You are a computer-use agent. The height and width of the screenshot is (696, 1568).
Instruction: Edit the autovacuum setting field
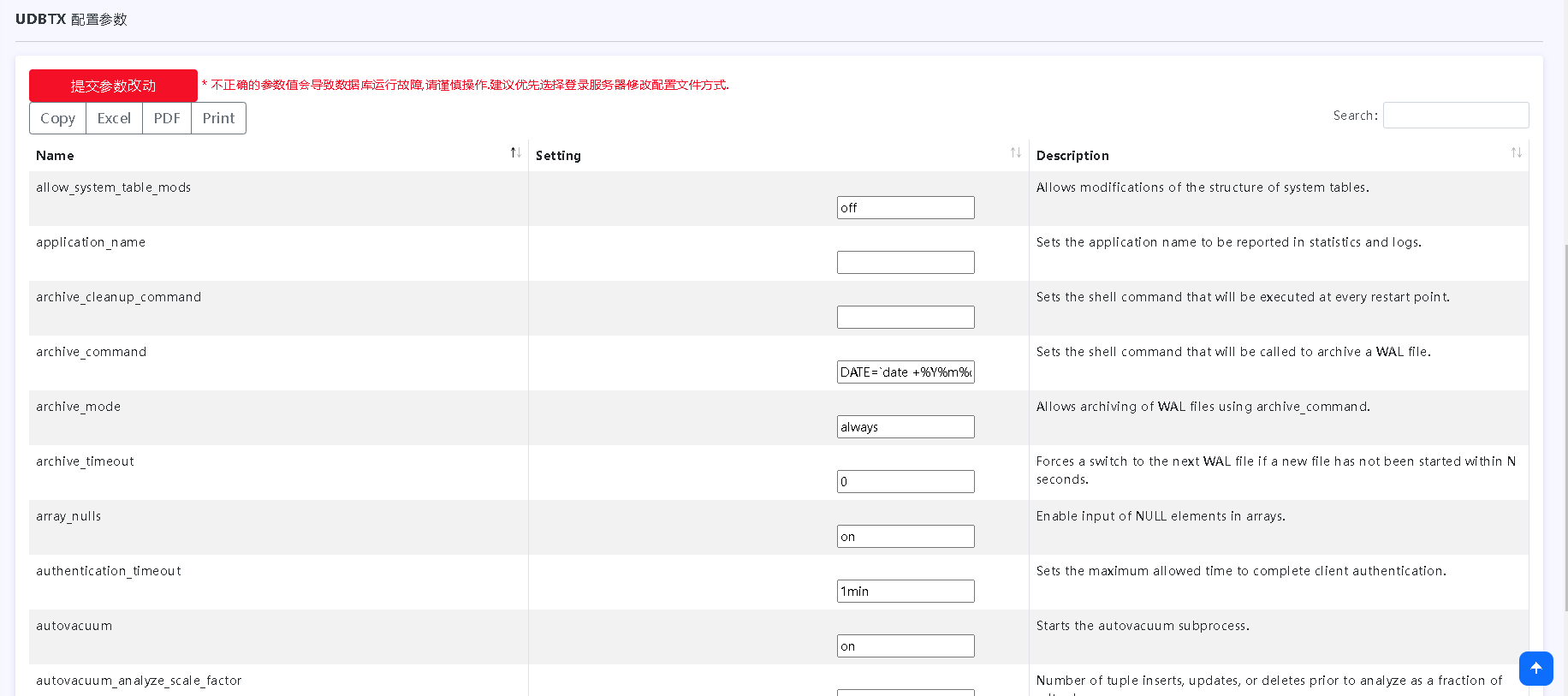point(905,646)
